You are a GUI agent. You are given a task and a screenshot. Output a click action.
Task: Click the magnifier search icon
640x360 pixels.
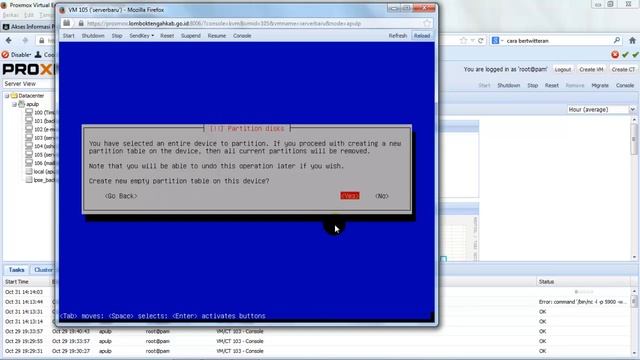click(616, 40)
